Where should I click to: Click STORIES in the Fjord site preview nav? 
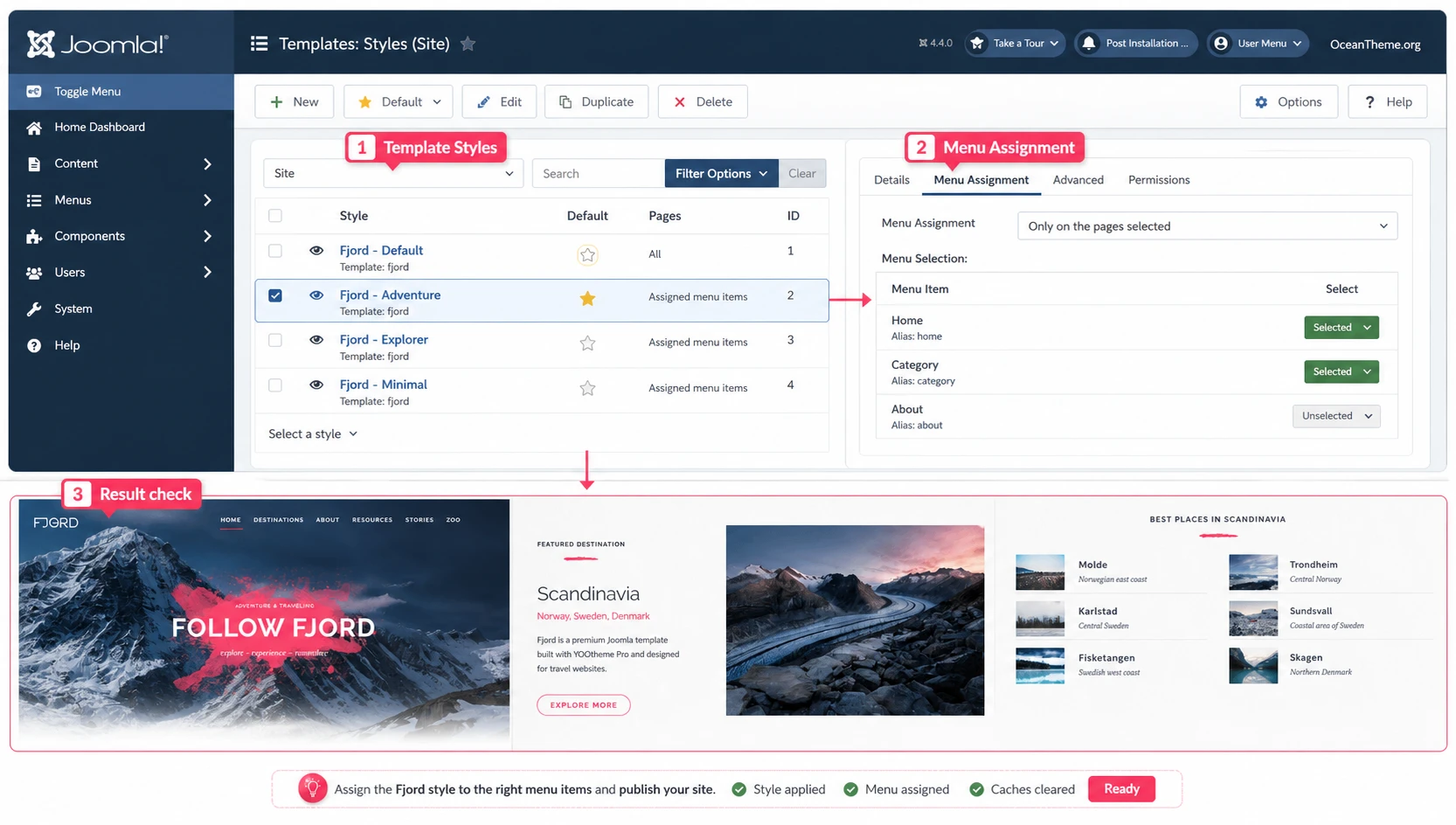pos(419,520)
